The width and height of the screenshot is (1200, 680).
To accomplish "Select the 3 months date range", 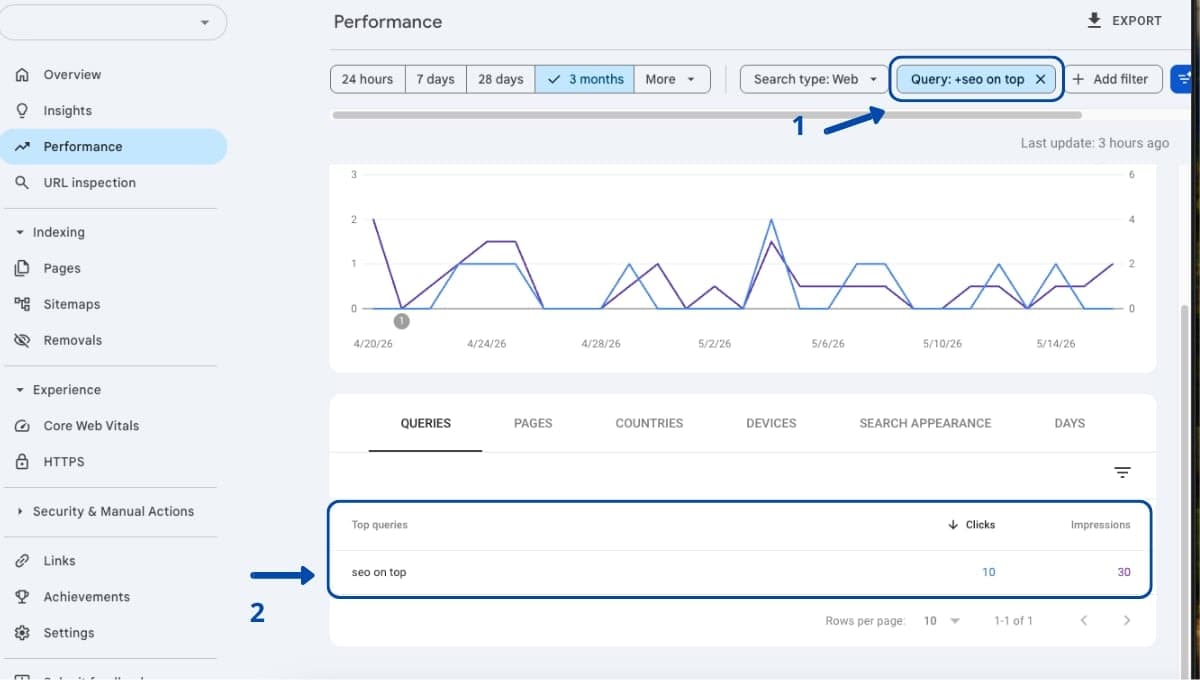I will tap(585, 79).
